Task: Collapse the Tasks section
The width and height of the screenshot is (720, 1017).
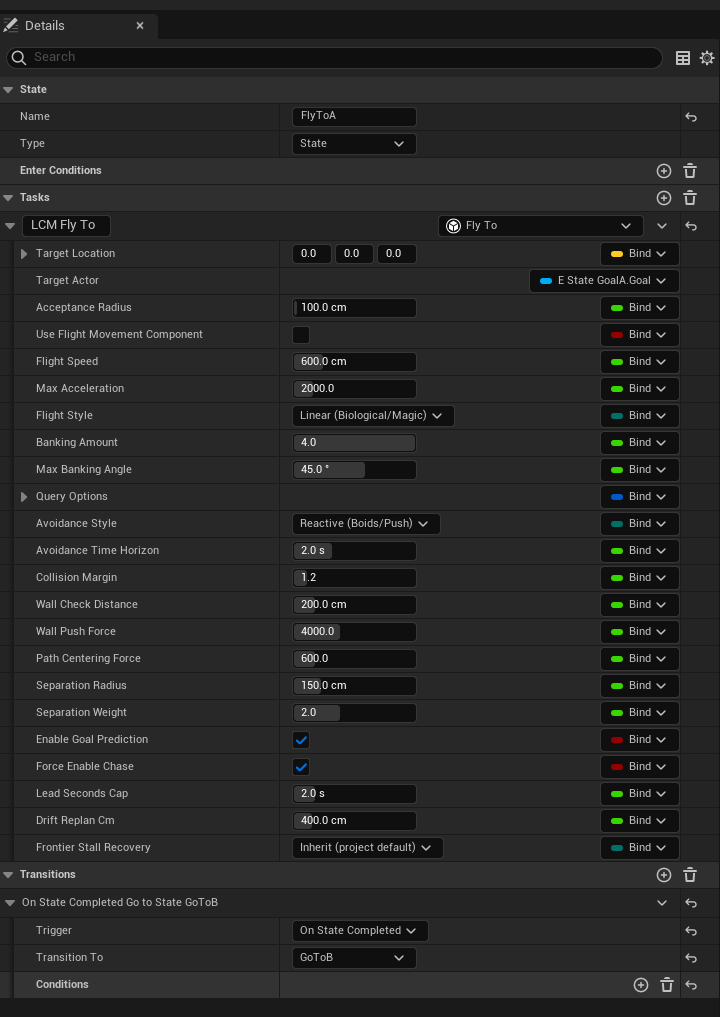Action: 8,198
